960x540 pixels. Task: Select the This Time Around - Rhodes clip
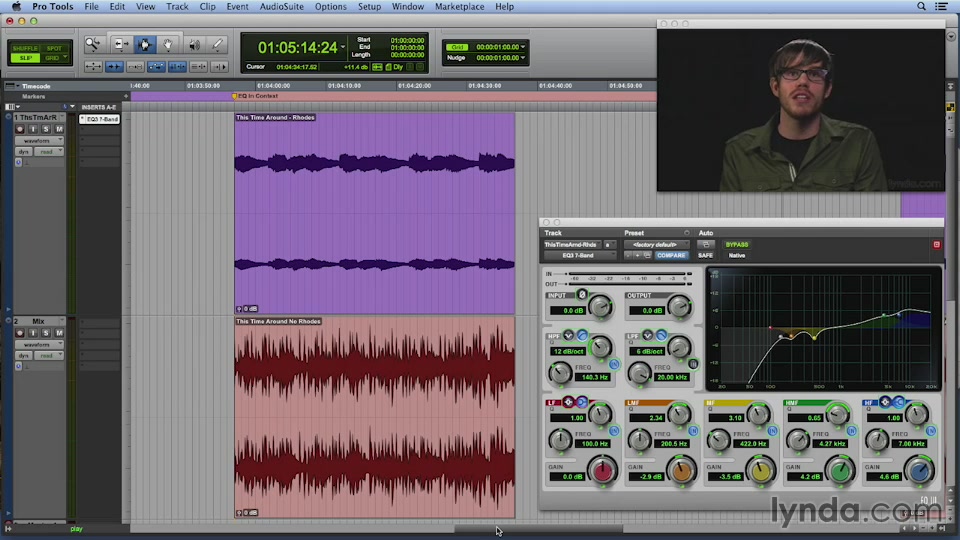tap(374, 213)
